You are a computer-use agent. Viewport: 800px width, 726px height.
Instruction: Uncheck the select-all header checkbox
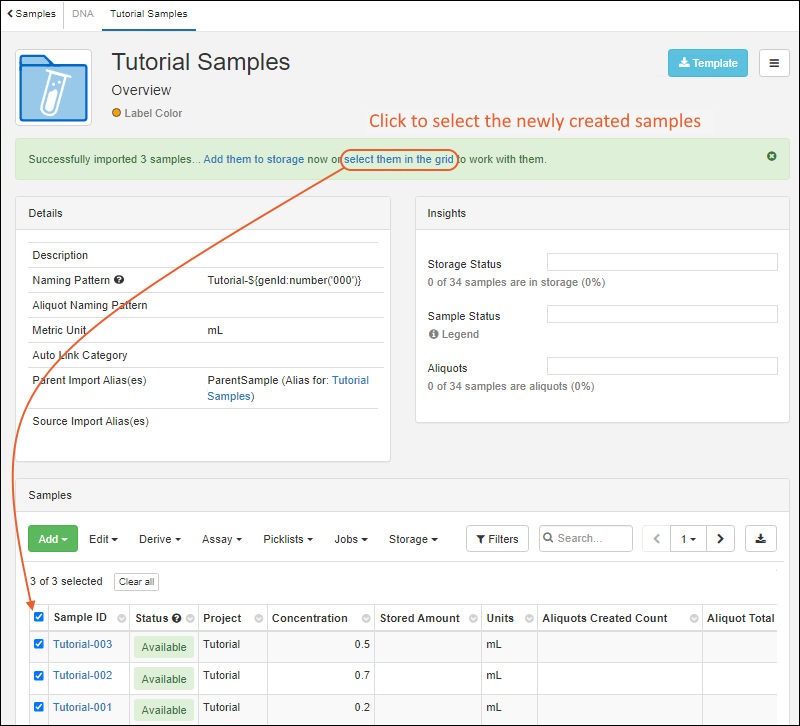[x=39, y=617]
